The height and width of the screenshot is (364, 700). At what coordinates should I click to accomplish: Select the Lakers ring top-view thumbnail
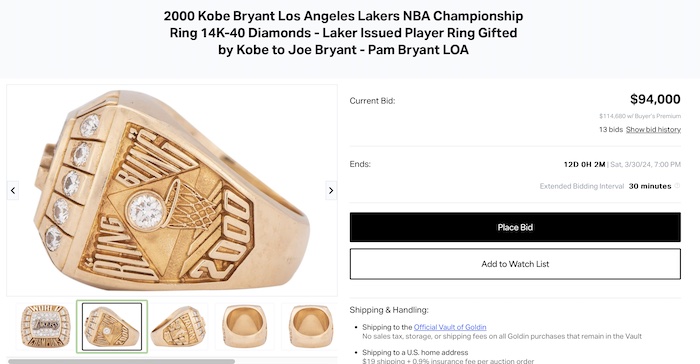(x=46, y=326)
